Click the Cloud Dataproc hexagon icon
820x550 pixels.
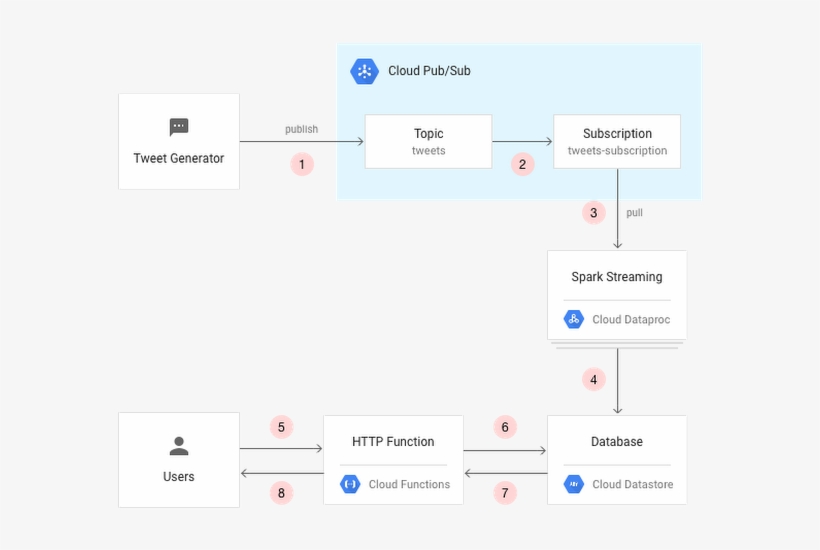[574, 319]
